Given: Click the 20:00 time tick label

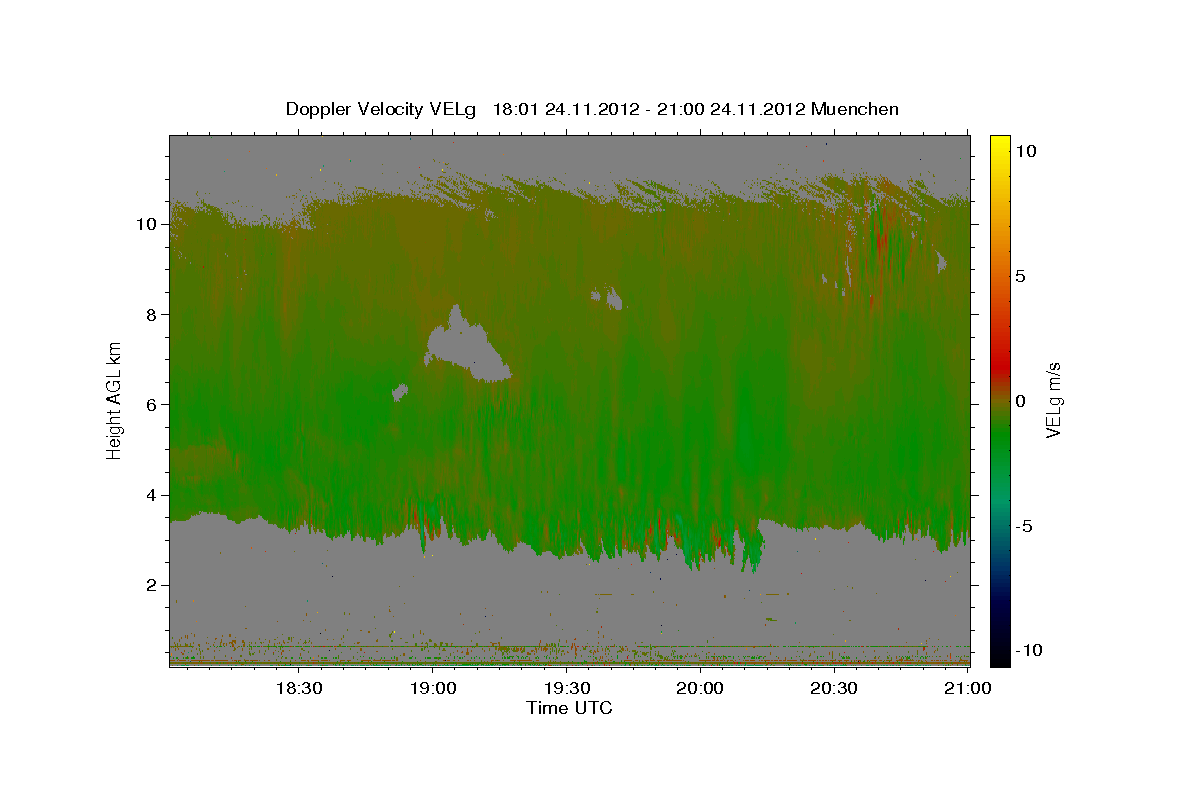Looking at the screenshot, I should pos(700,688).
